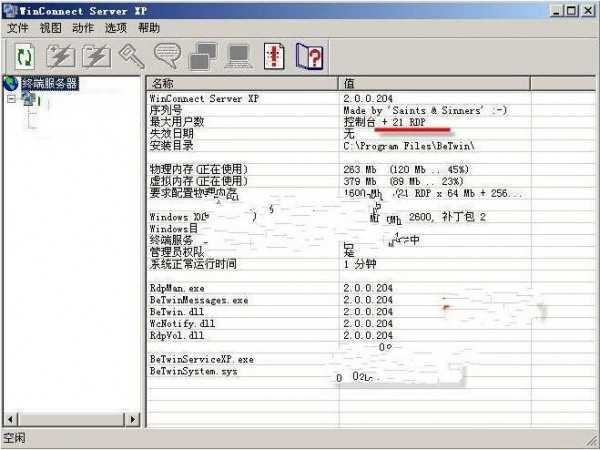Select the 终端服务器 tree root
This screenshot has width=600, height=450.
point(49,83)
